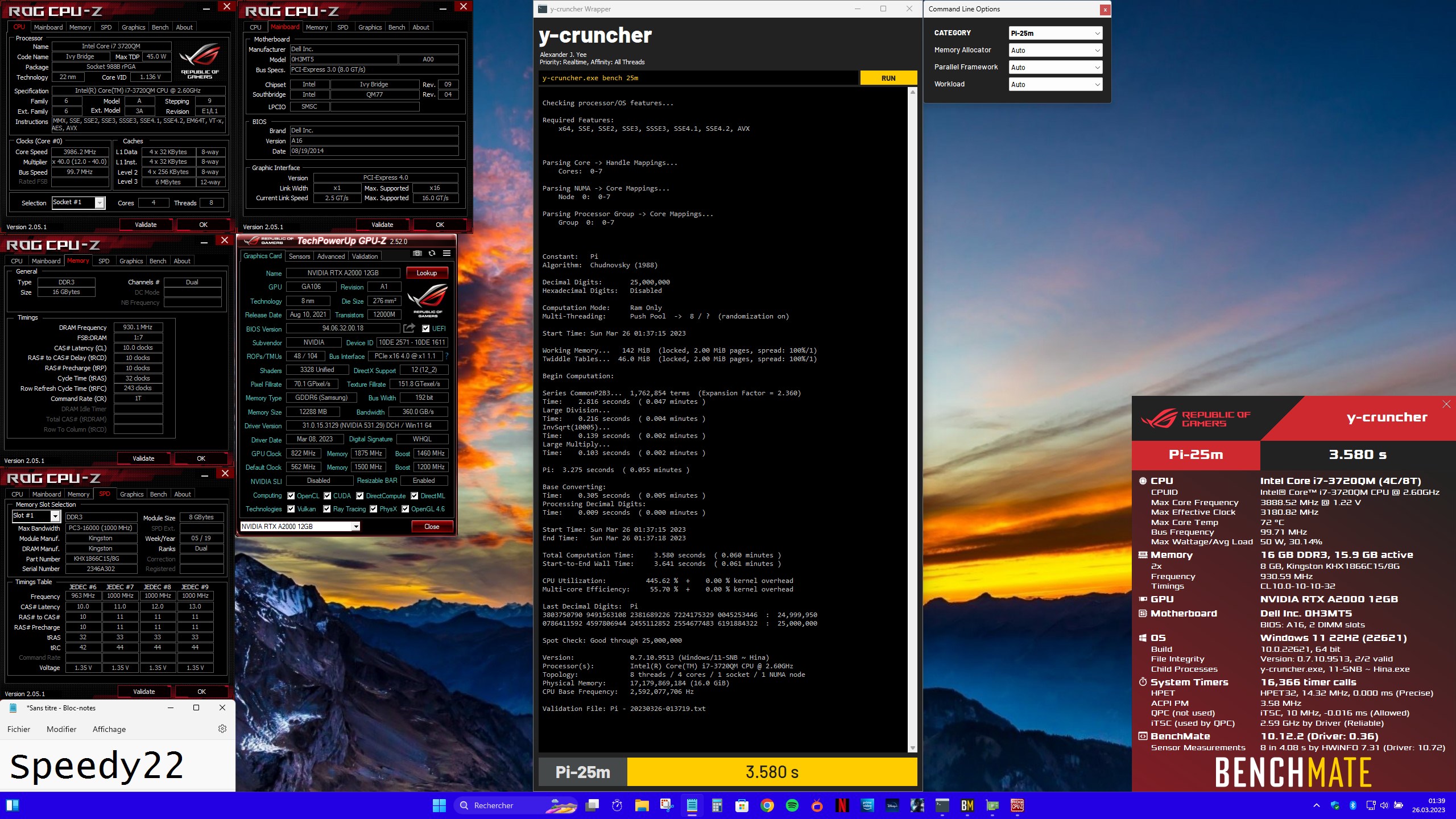
Task: Click the Bus Interface question mark in GPU-Z
Action: click(x=447, y=356)
